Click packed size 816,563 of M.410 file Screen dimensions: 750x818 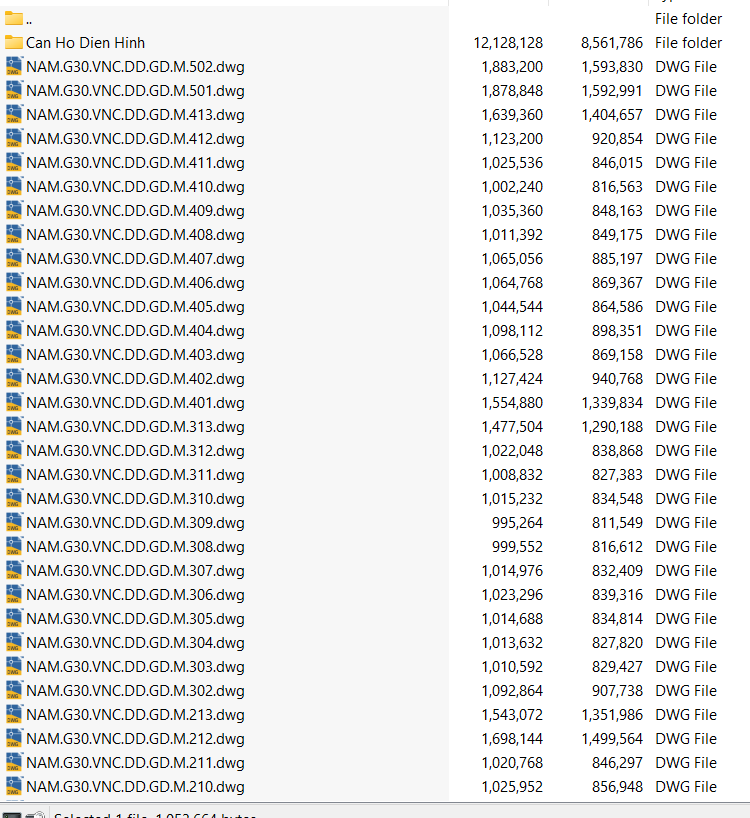pos(617,187)
